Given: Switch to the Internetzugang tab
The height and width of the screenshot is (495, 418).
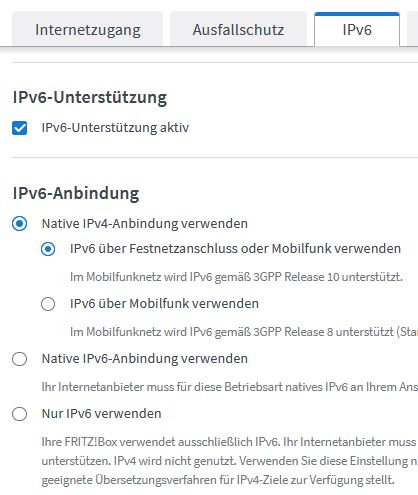Looking at the screenshot, I should tap(87, 29).
